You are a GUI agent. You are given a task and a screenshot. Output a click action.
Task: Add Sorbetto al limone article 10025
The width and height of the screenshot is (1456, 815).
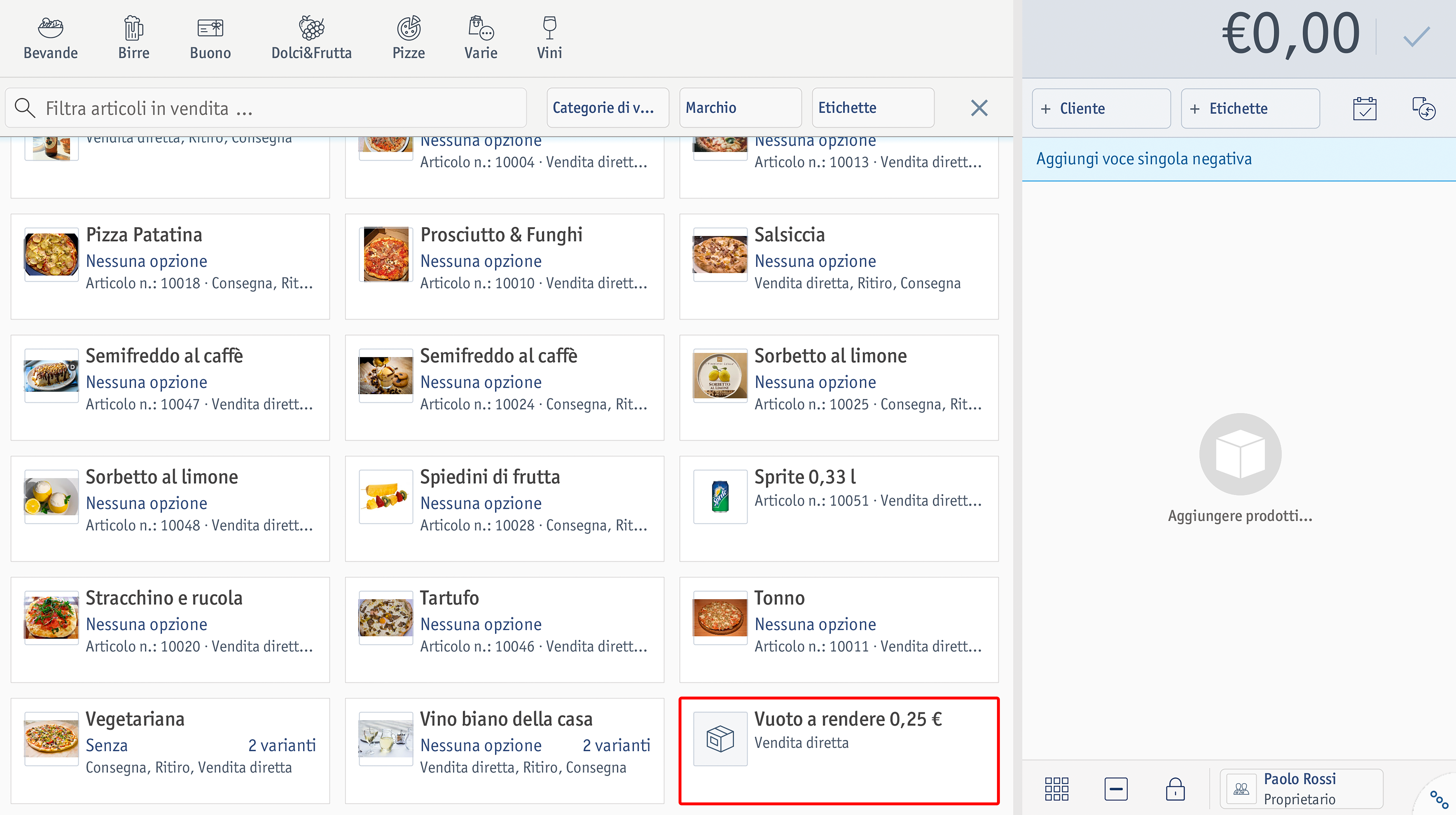point(839,387)
